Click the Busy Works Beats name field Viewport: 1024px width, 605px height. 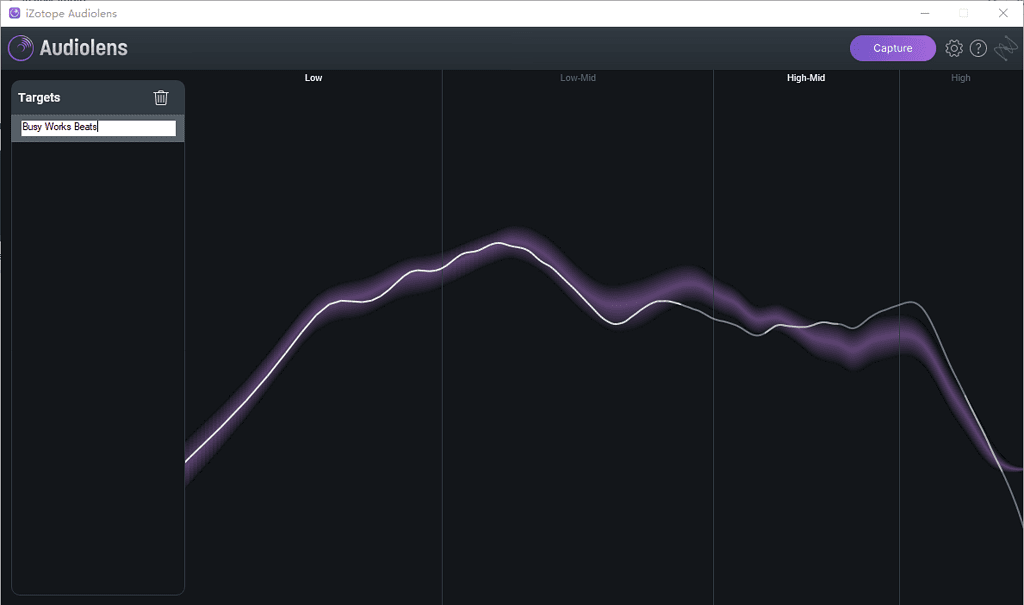coord(98,128)
